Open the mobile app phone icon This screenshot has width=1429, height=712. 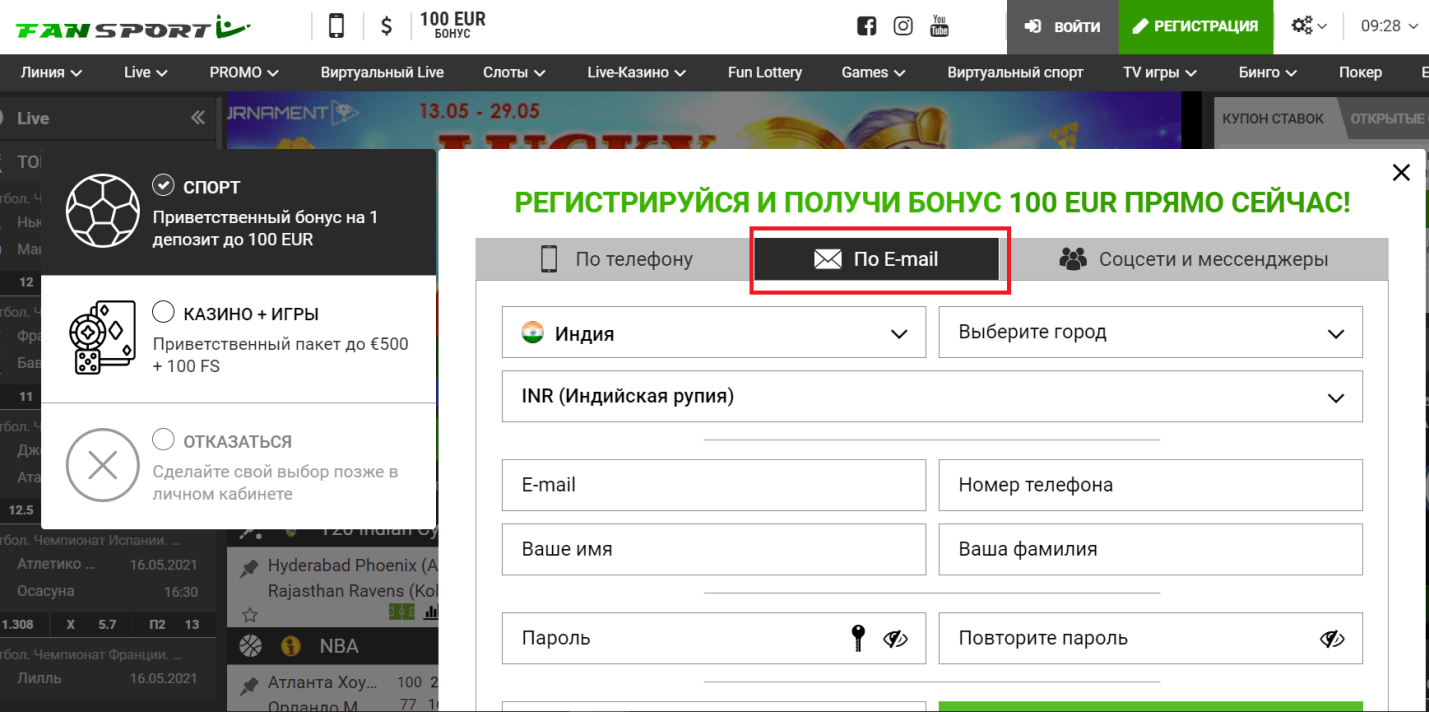click(x=337, y=26)
